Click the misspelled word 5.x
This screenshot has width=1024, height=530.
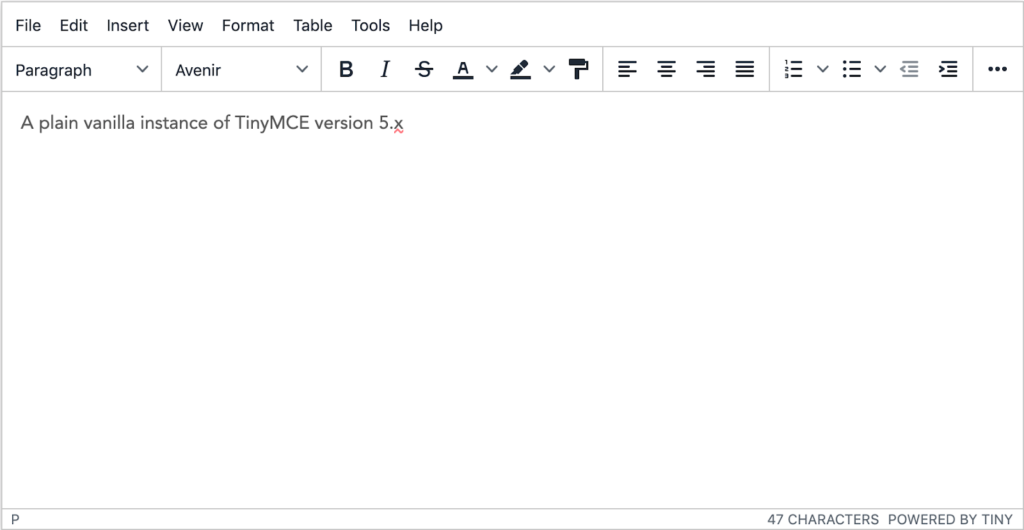(x=391, y=123)
